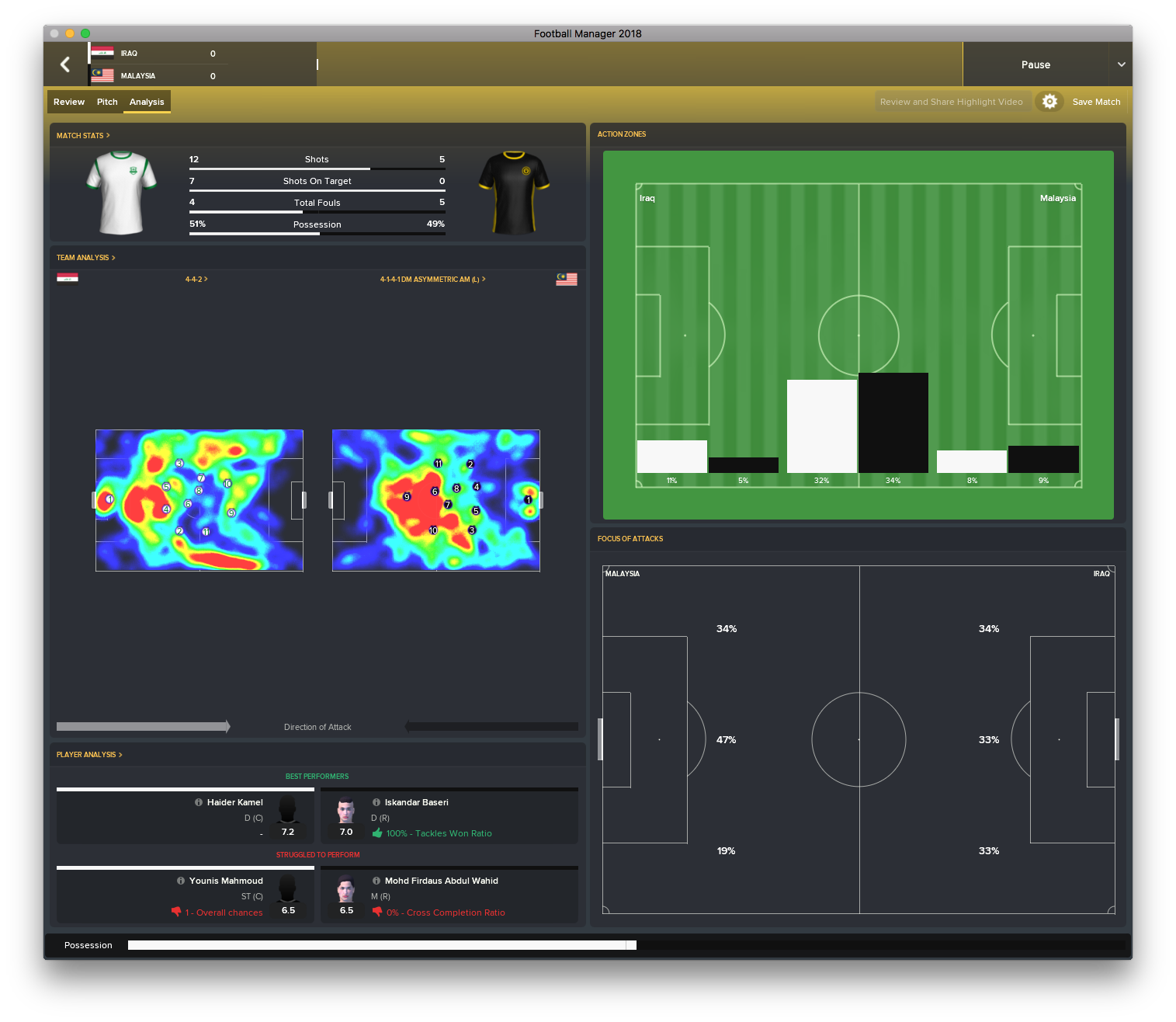Switch to the Pitch tab

tap(107, 102)
